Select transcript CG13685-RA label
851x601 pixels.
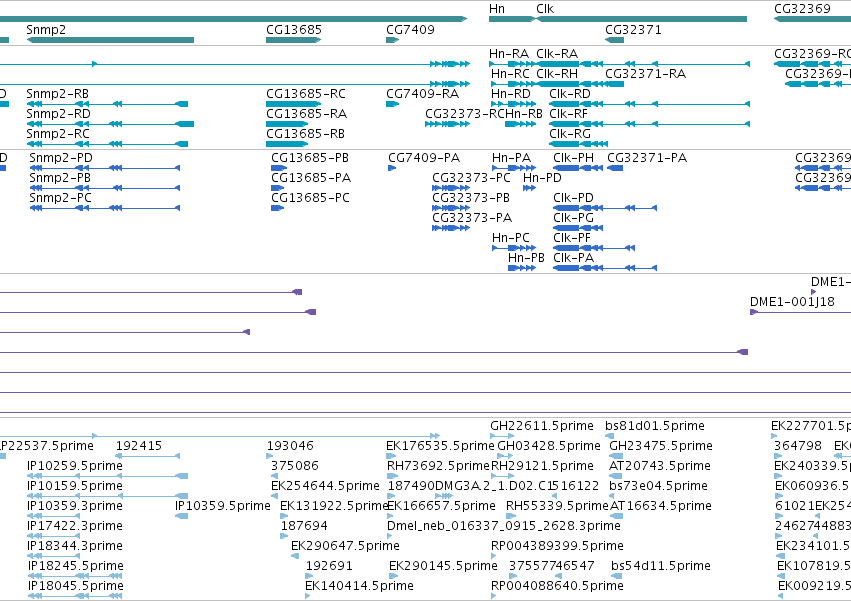click(306, 113)
